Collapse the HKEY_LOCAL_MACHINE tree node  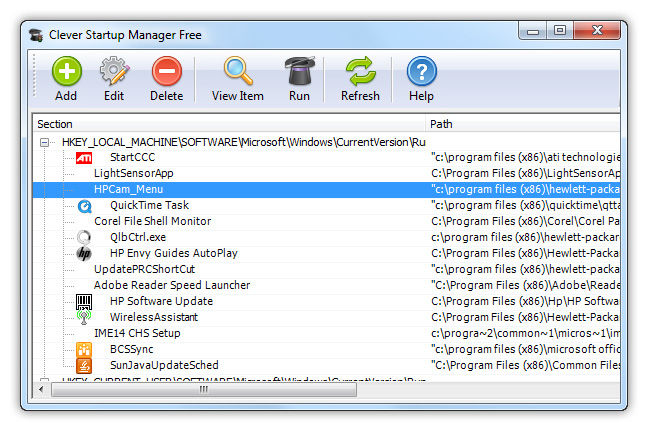[x=44, y=143]
